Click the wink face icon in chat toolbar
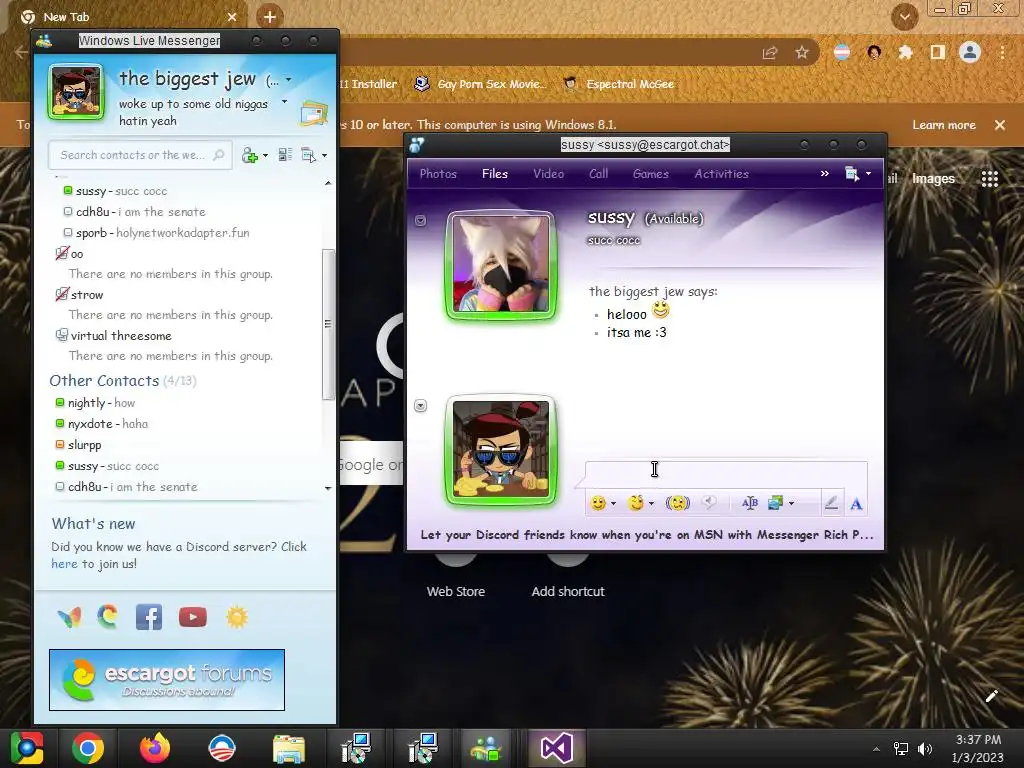This screenshot has width=1024, height=768. click(x=635, y=503)
